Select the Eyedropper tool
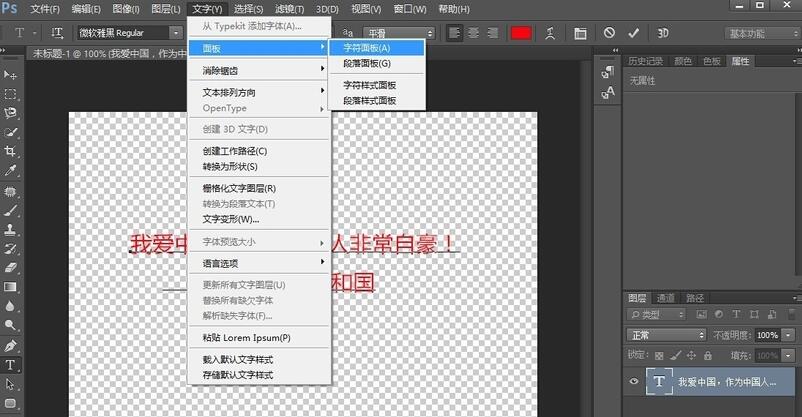The height and width of the screenshot is (417, 802). [10, 170]
